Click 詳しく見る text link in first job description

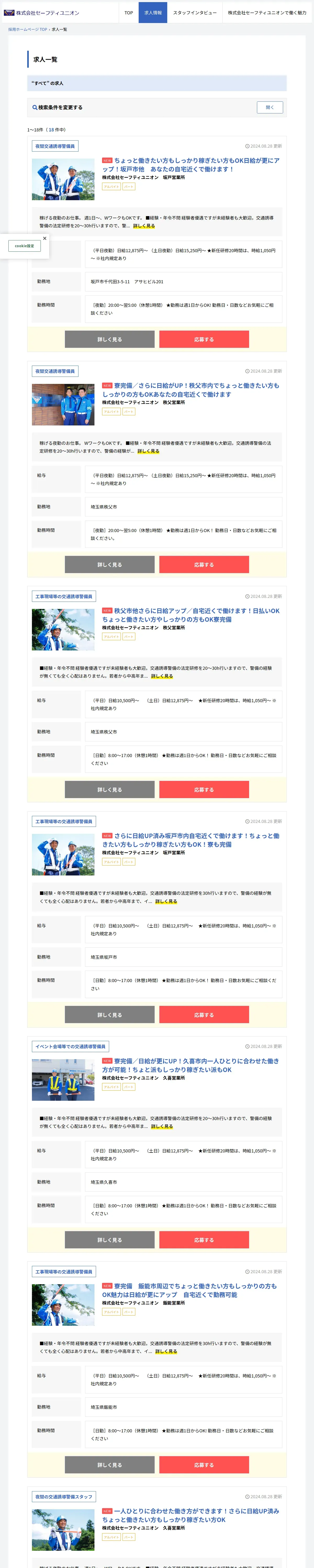point(144,226)
